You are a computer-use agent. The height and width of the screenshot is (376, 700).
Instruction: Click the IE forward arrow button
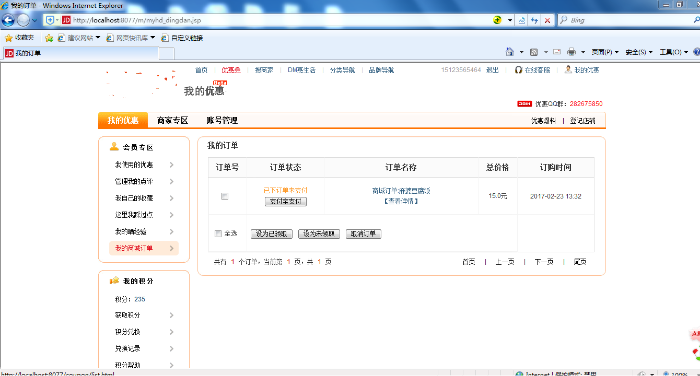[x=23, y=20]
